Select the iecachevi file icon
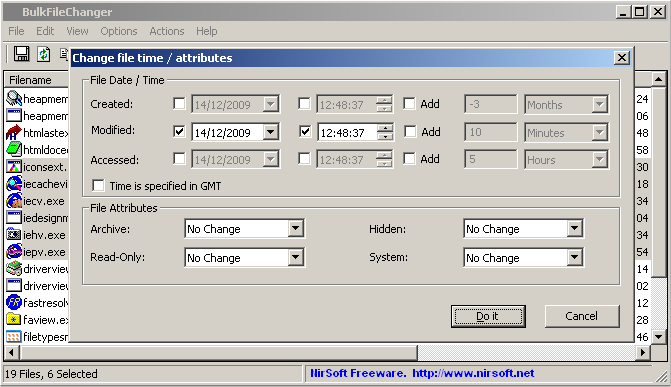 pyautogui.click(x=14, y=184)
